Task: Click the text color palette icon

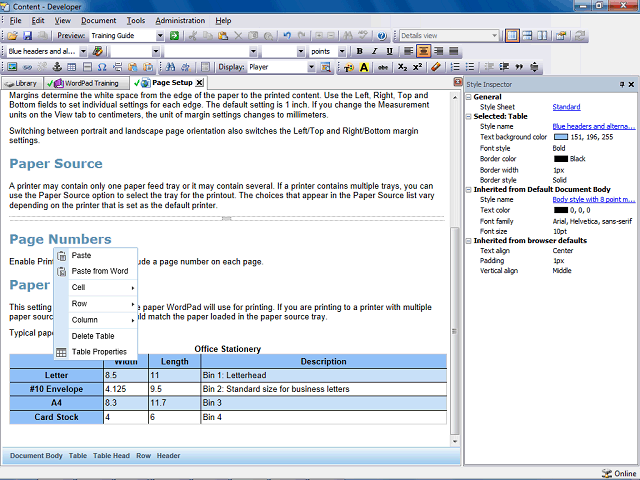Action: pos(349,67)
